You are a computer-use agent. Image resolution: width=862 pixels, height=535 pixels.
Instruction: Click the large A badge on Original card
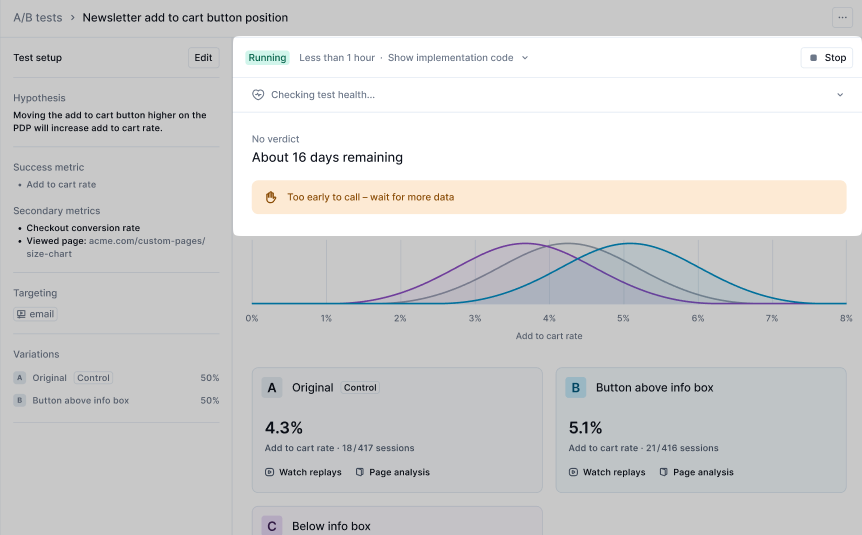272,388
